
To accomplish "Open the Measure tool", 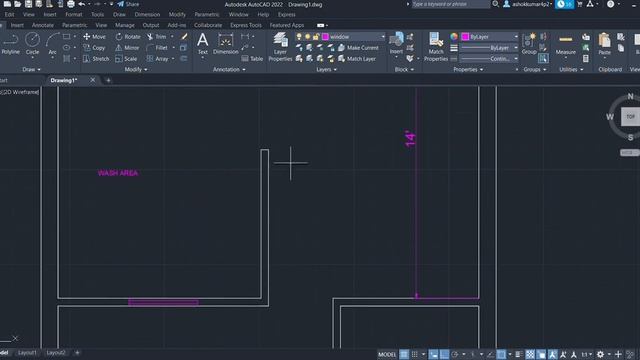I will pyautogui.click(x=566, y=44).
